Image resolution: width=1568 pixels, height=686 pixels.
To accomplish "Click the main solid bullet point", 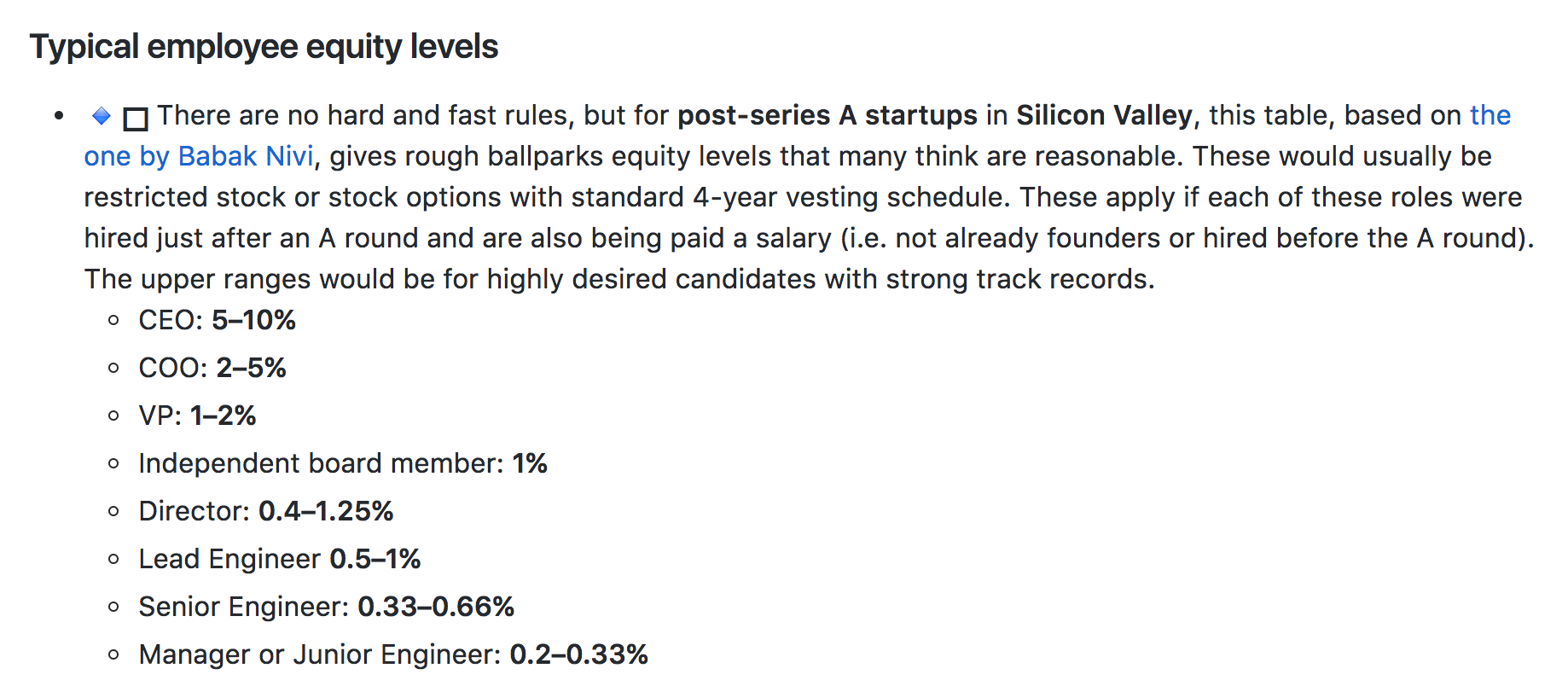I will (59, 116).
